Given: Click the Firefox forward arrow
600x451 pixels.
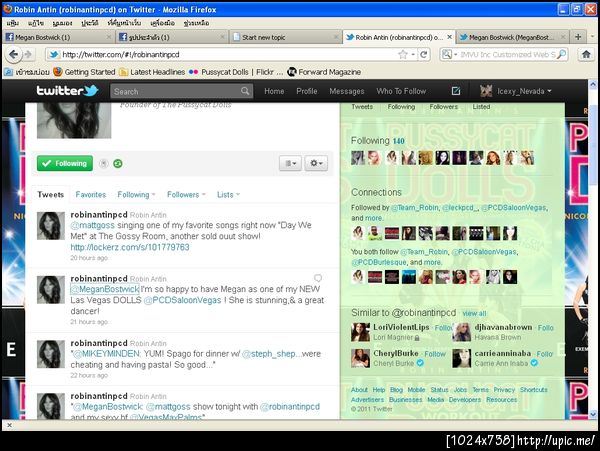Looking at the screenshot, I should coord(28,55).
